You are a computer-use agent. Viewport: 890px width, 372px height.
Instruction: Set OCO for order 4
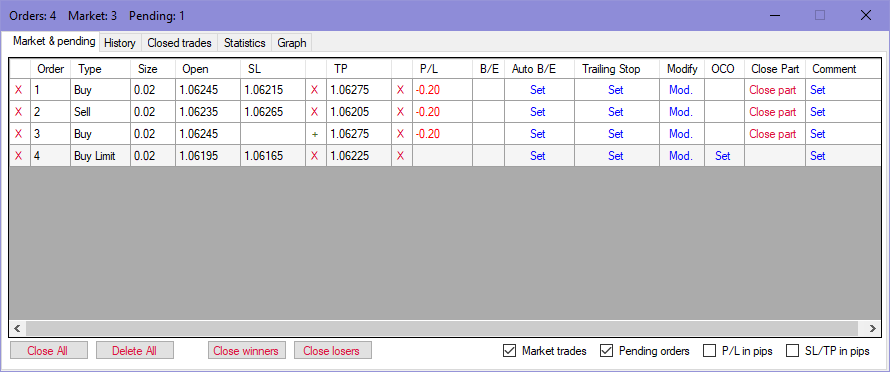click(x=723, y=156)
